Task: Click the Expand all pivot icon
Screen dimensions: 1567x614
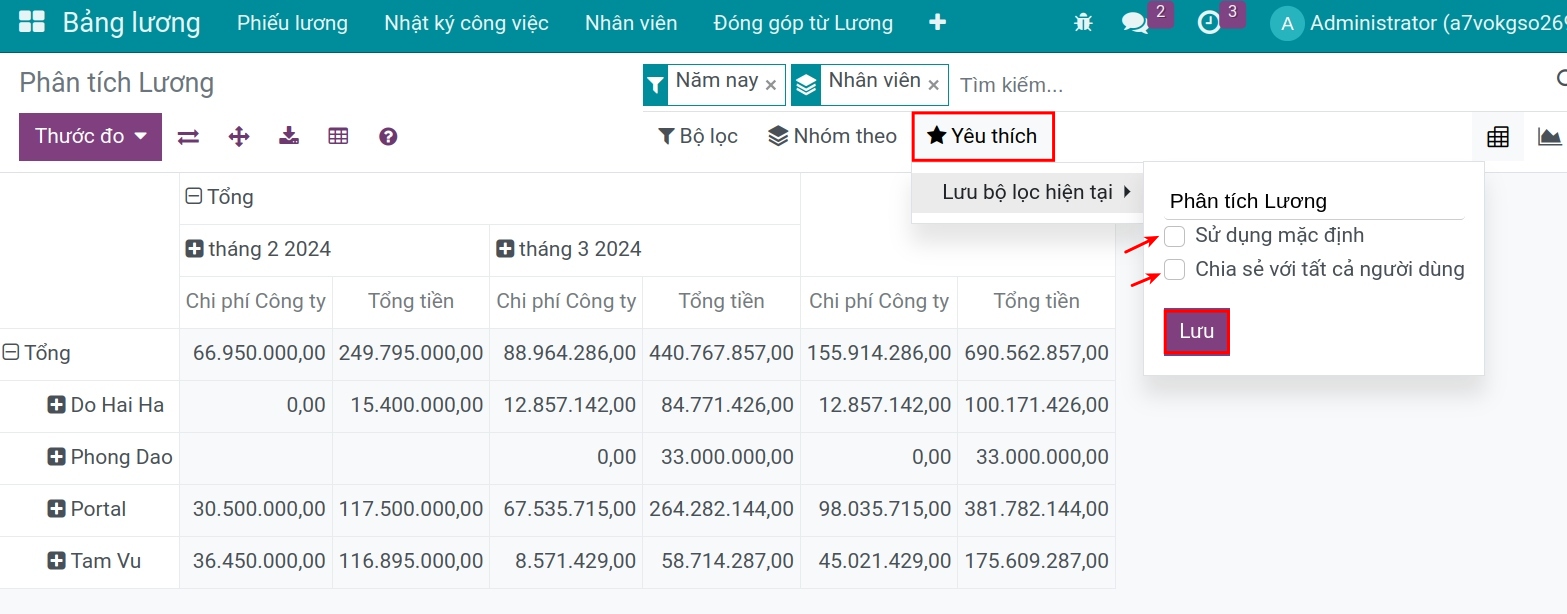Action: pos(238,136)
